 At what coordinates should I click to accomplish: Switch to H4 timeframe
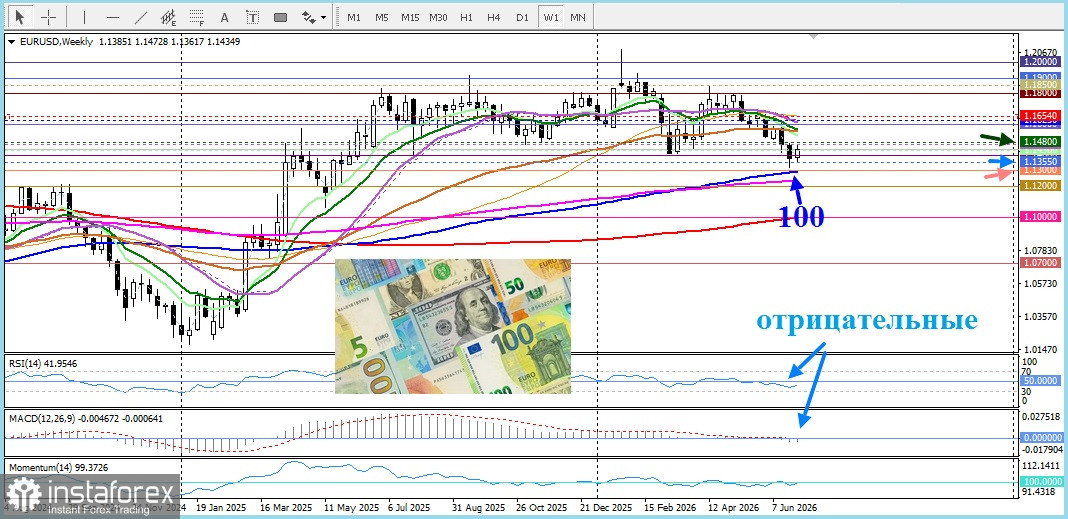[494, 17]
